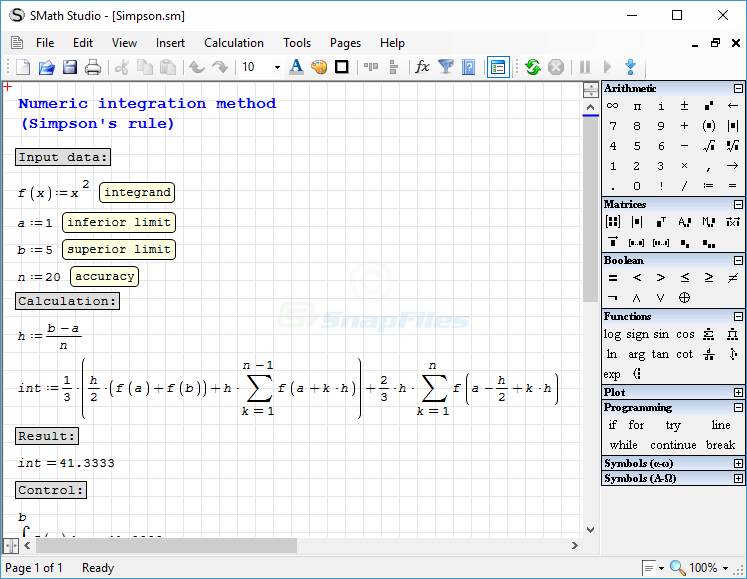Toggle the region border square icon
Screen dimensions: 747x579
(x=342, y=67)
